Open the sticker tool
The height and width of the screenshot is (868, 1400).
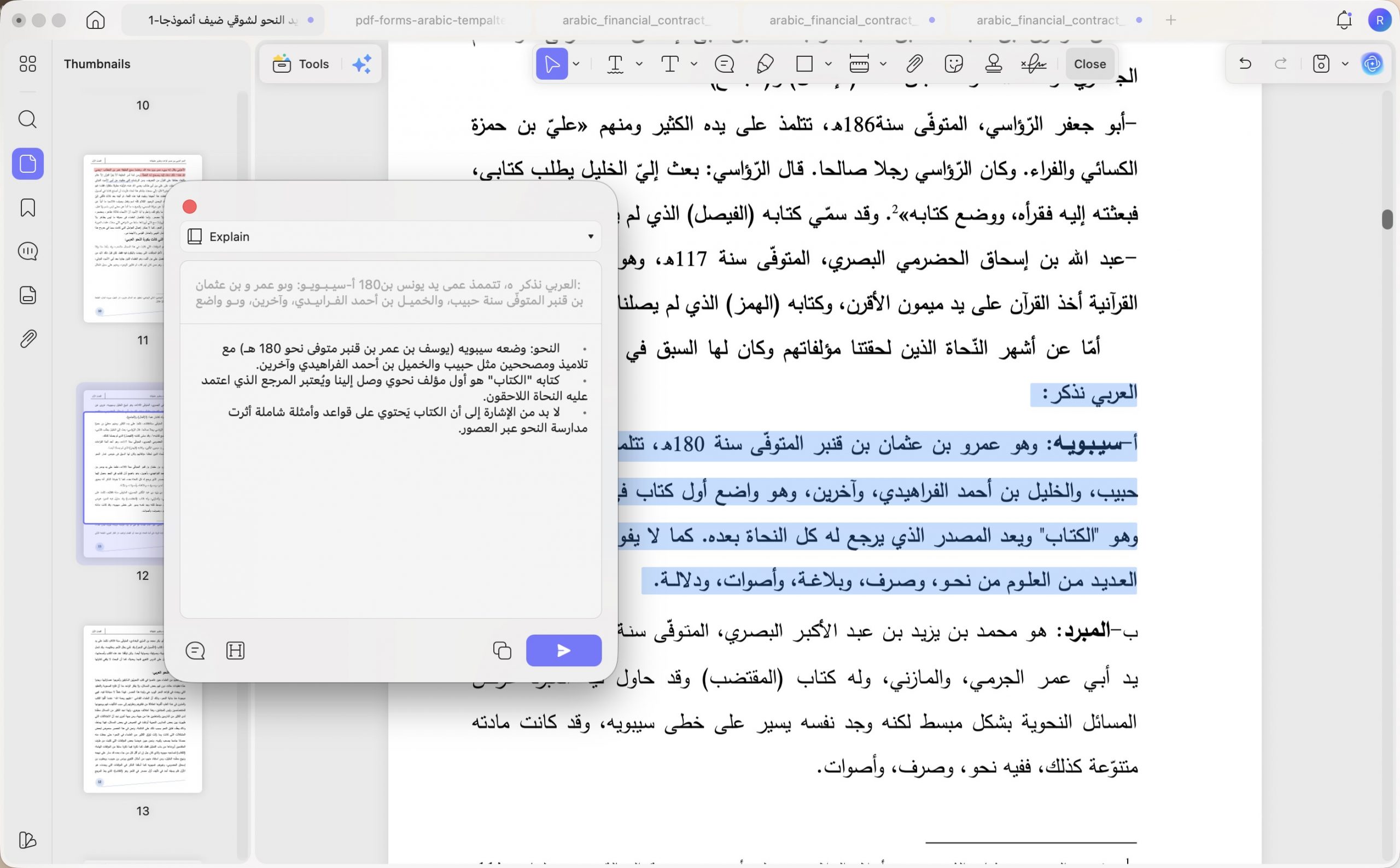(954, 64)
